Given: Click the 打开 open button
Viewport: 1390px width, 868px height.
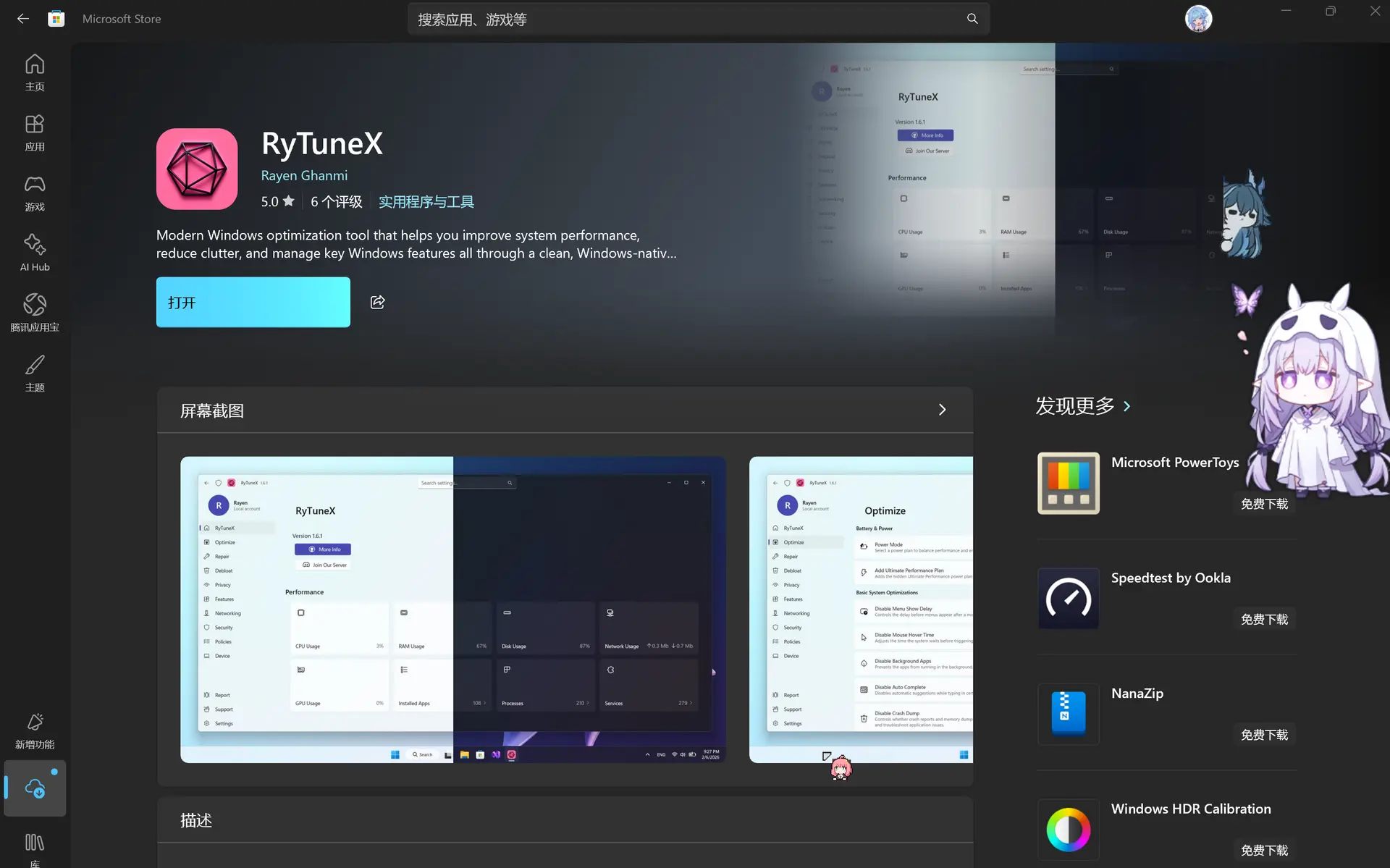Looking at the screenshot, I should point(253,302).
